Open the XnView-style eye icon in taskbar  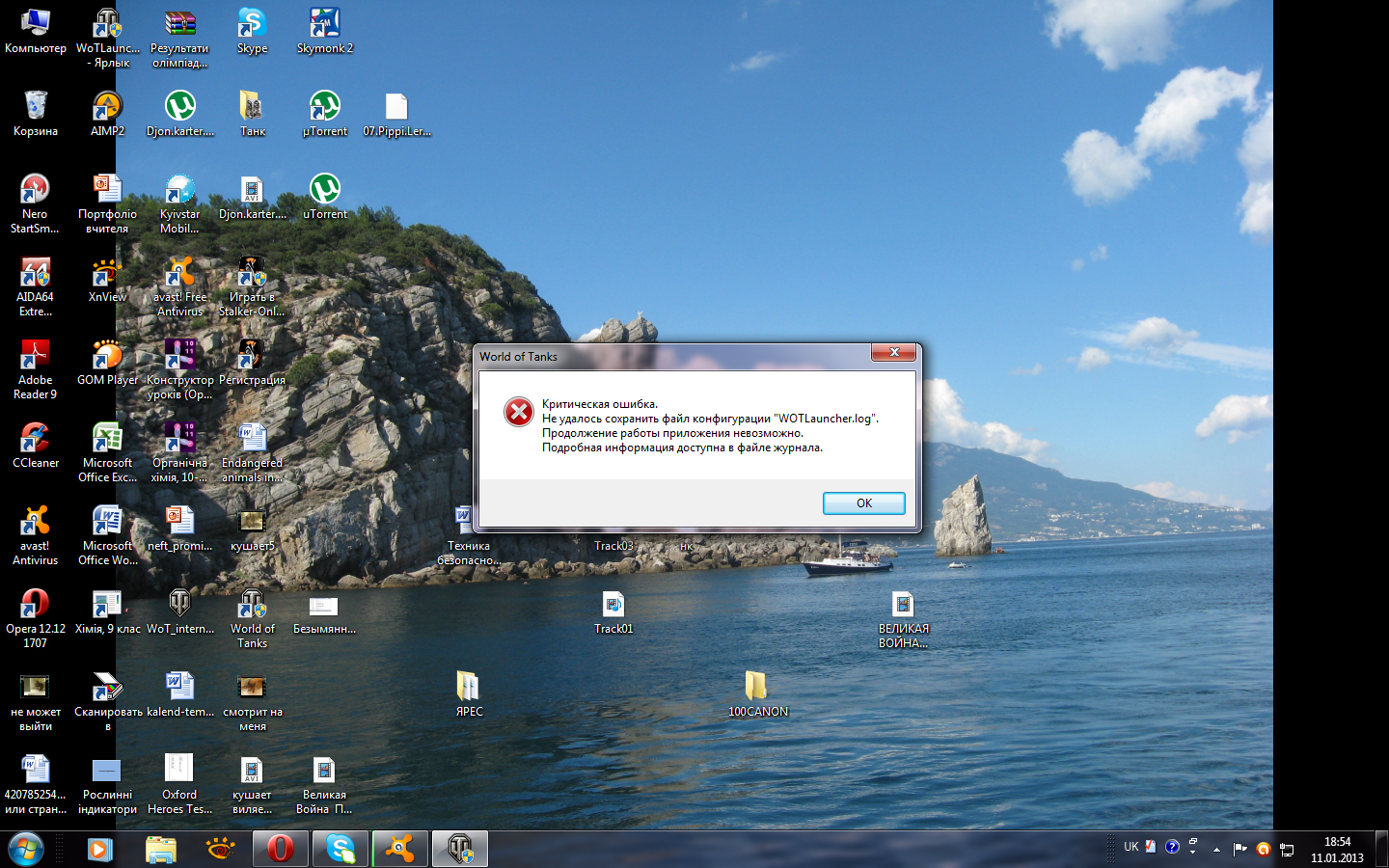(x=221, y=849)
